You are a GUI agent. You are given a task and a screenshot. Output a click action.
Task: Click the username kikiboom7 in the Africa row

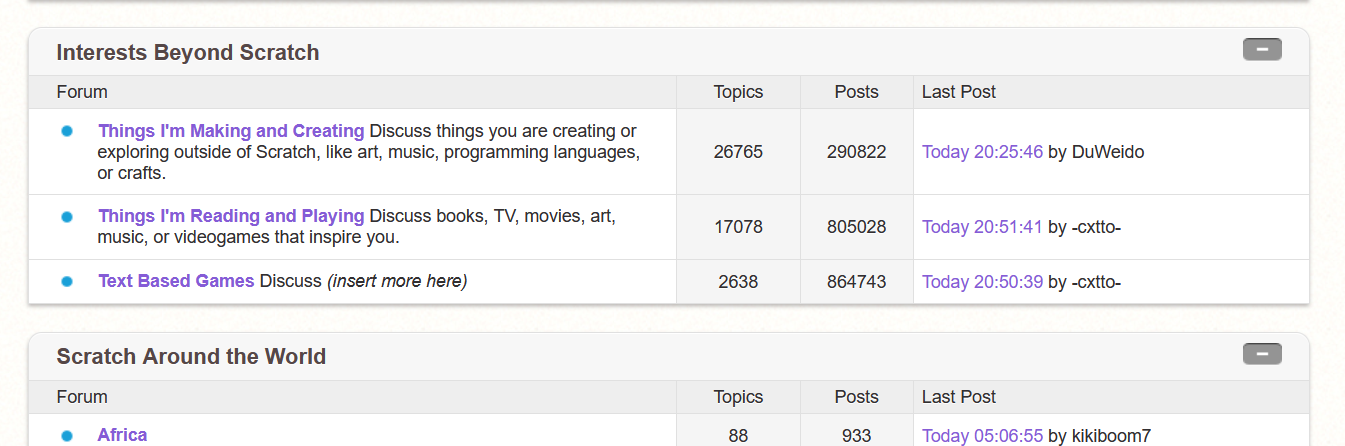[1111, 436]
